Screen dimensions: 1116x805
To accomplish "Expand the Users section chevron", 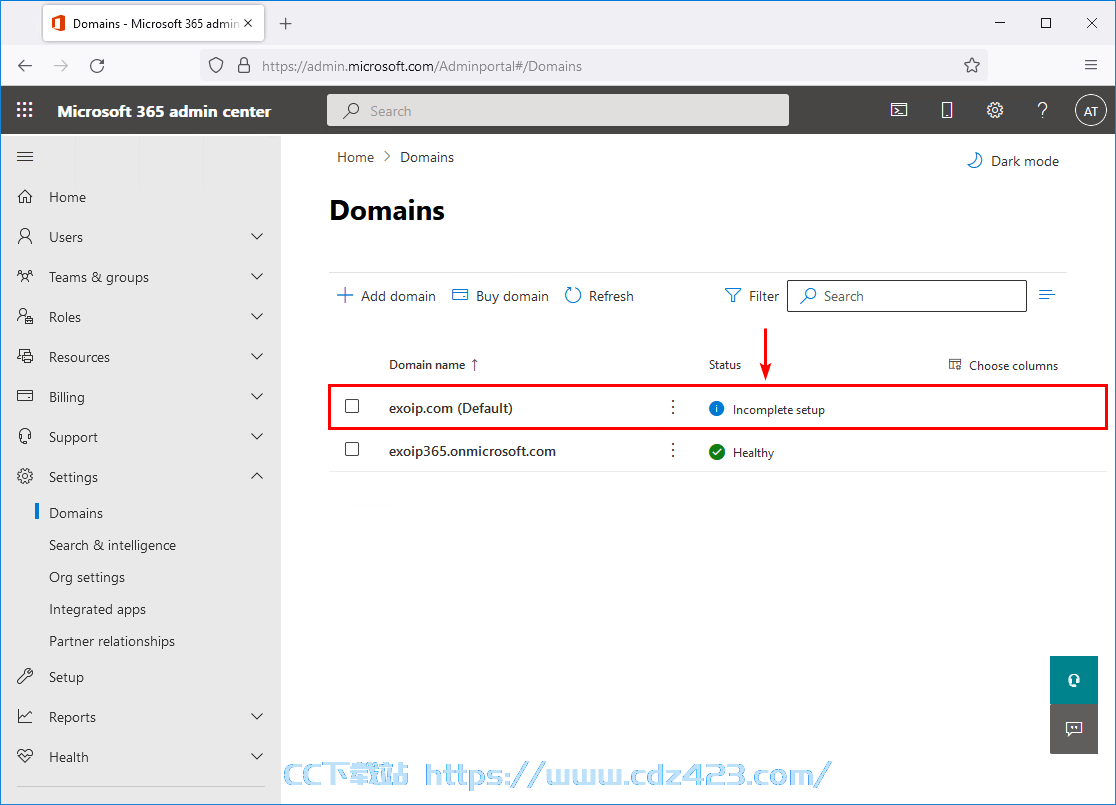I will (x=257, y=236).
